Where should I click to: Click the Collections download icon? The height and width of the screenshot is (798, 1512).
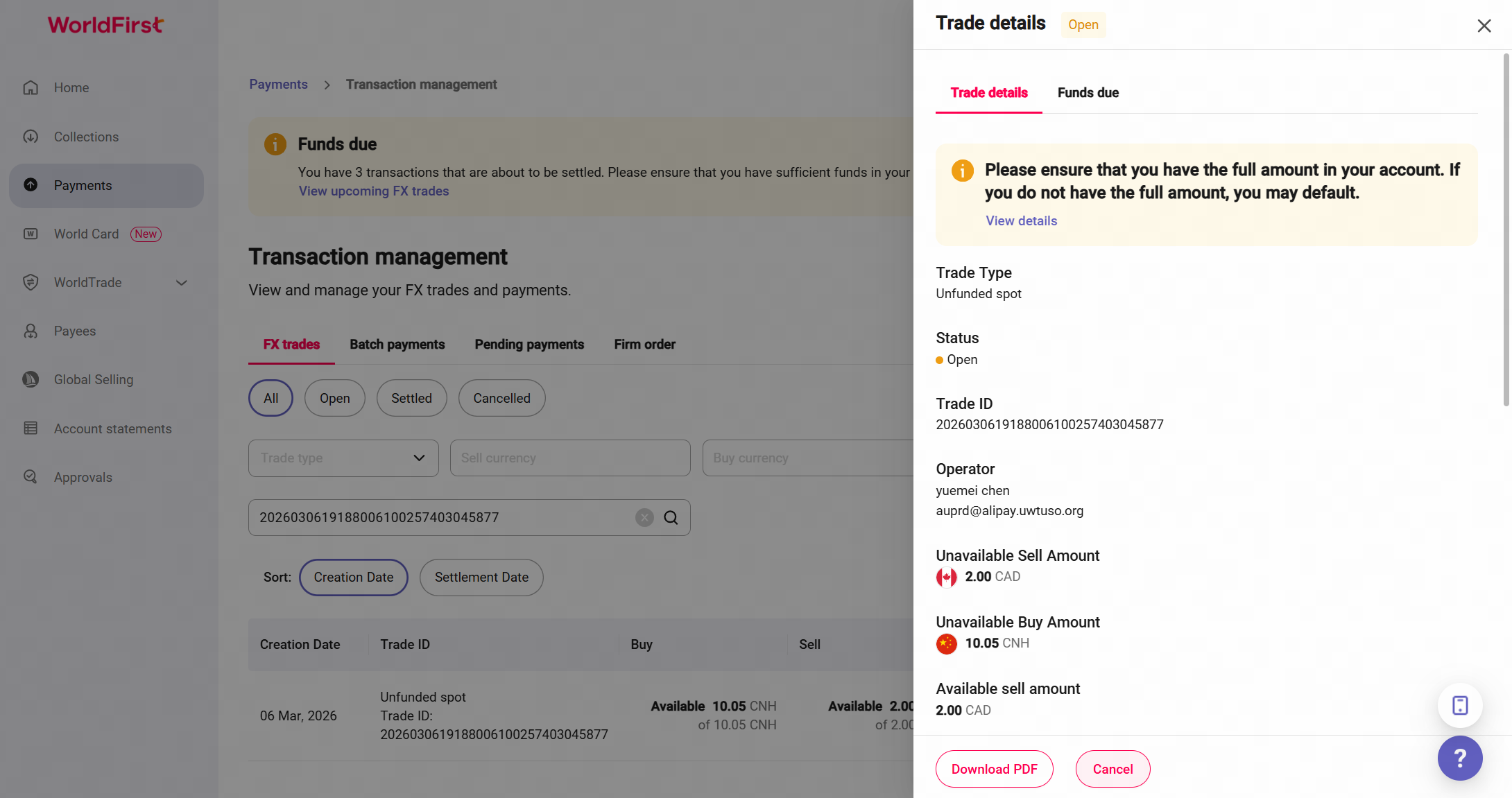pos(31,137)
